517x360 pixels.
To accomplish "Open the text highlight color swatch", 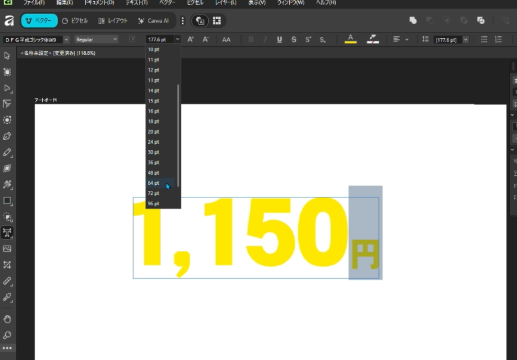I will [x=373, y=39].
